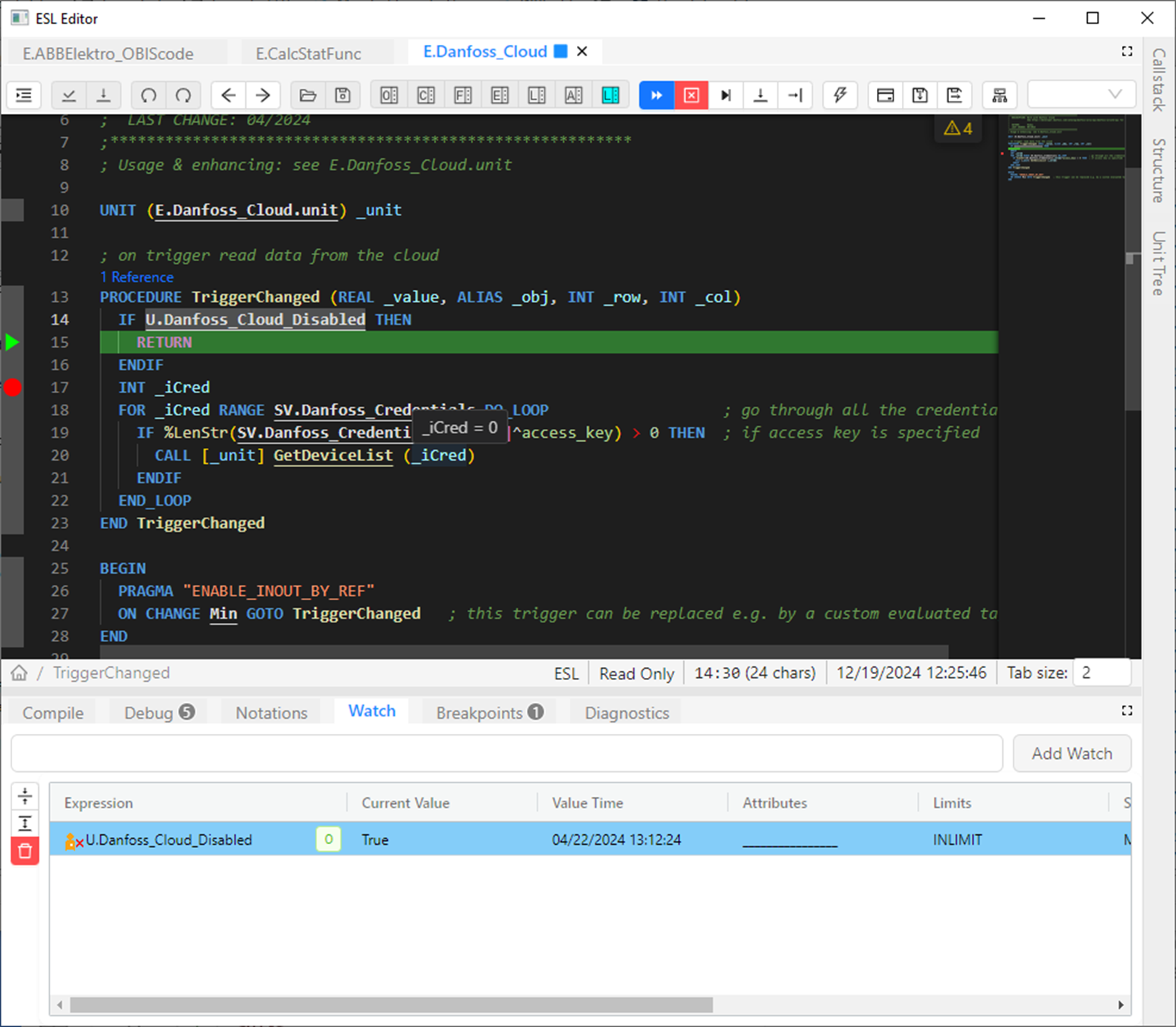Open the Callstack side panel
Viewport: 1176px width, 1027px height.
tap(1159, 80)
